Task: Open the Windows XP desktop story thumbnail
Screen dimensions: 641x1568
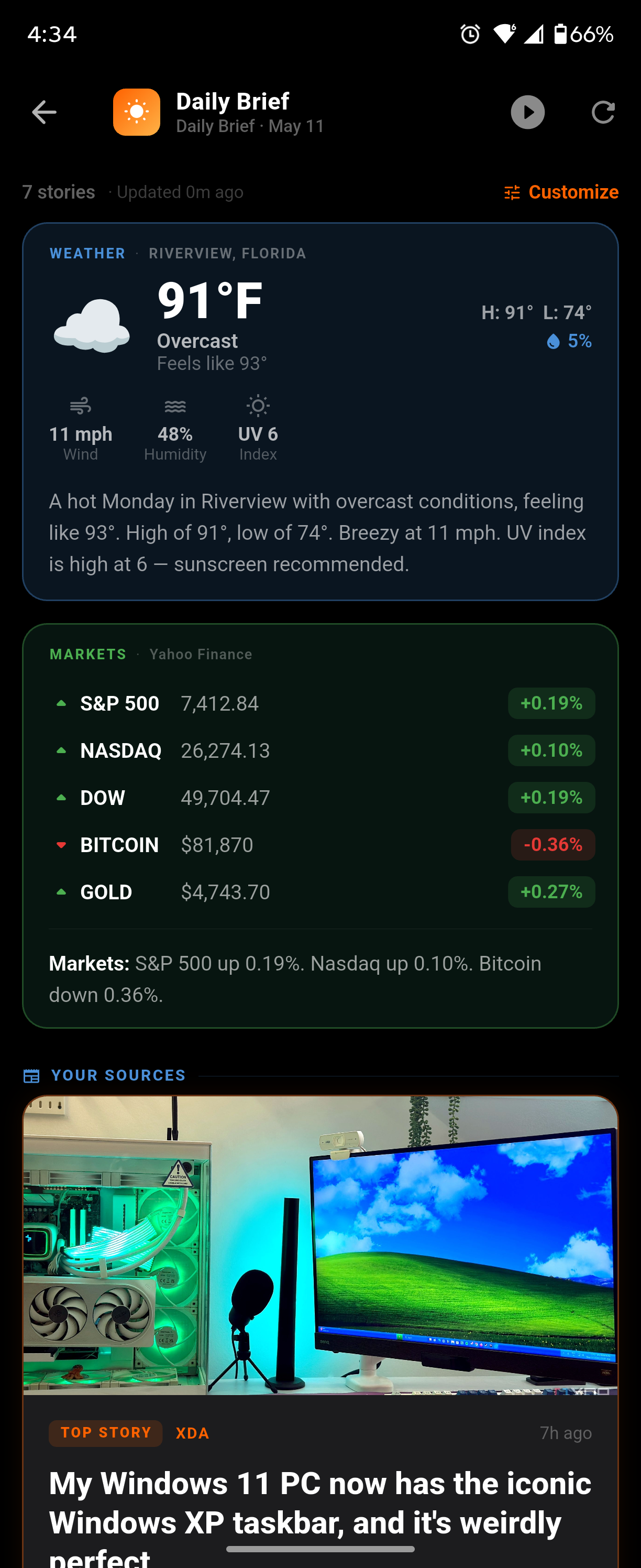Action: (320, 1245)
